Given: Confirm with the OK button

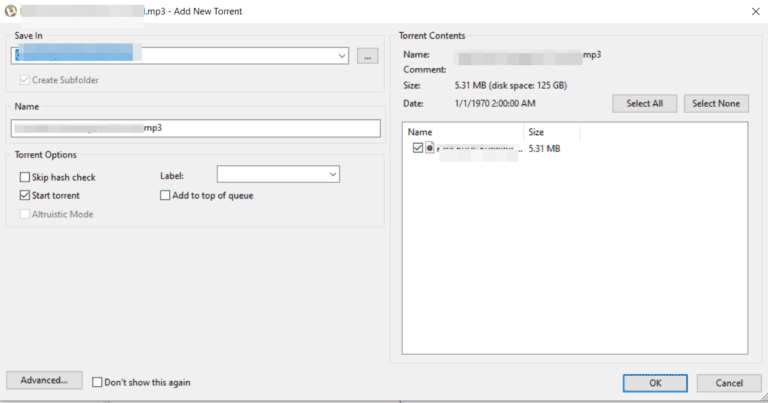Looking at the screenshot, I should tap(654, 383).
